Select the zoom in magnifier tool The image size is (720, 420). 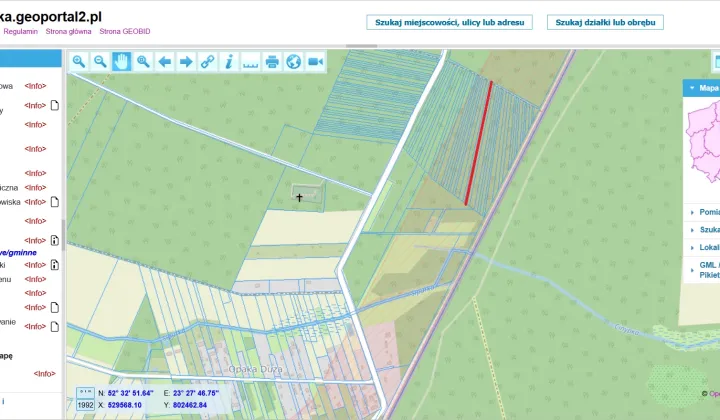click(x=79, y=61)
